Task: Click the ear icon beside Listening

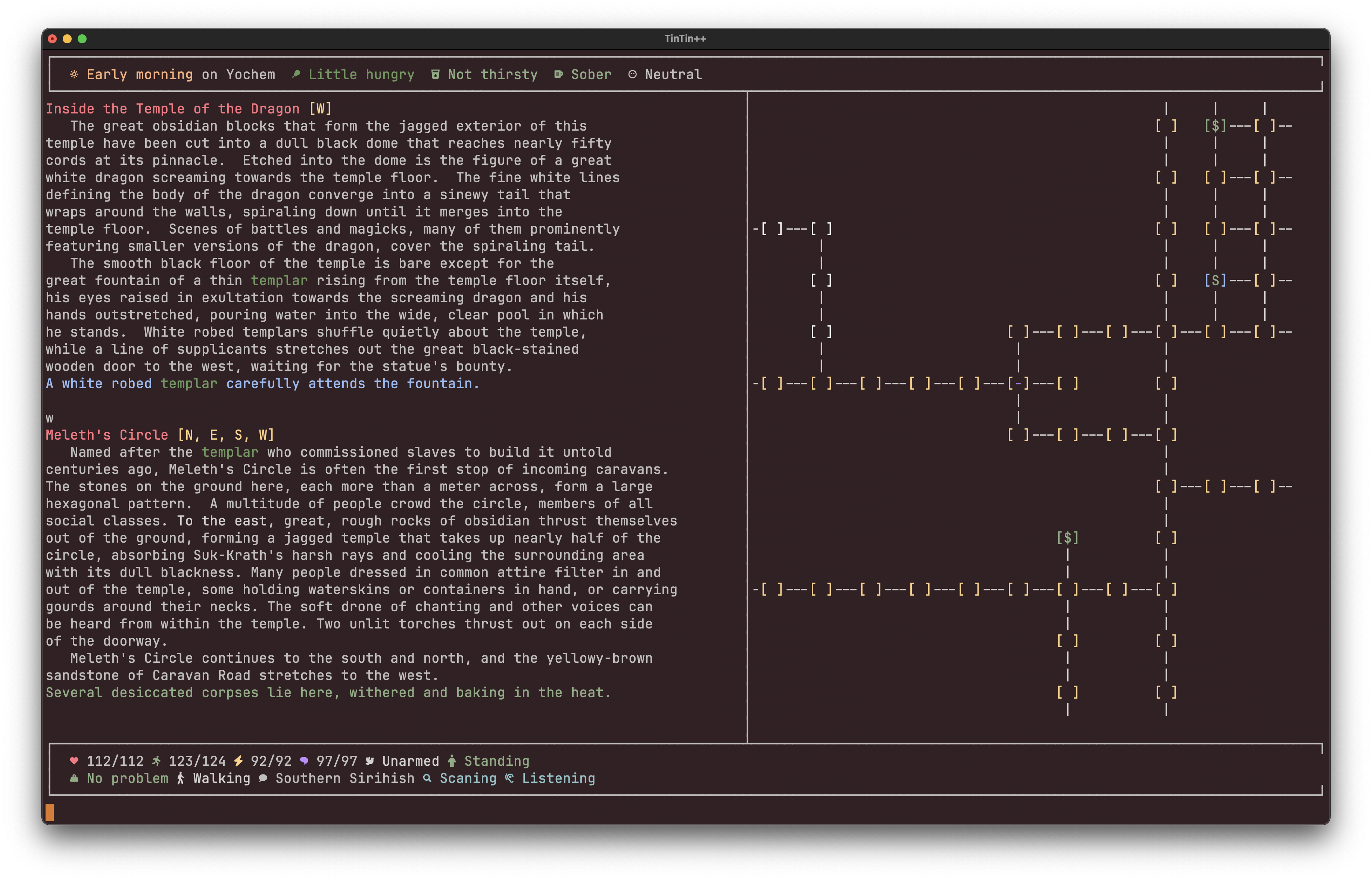Action: point(509,778)
